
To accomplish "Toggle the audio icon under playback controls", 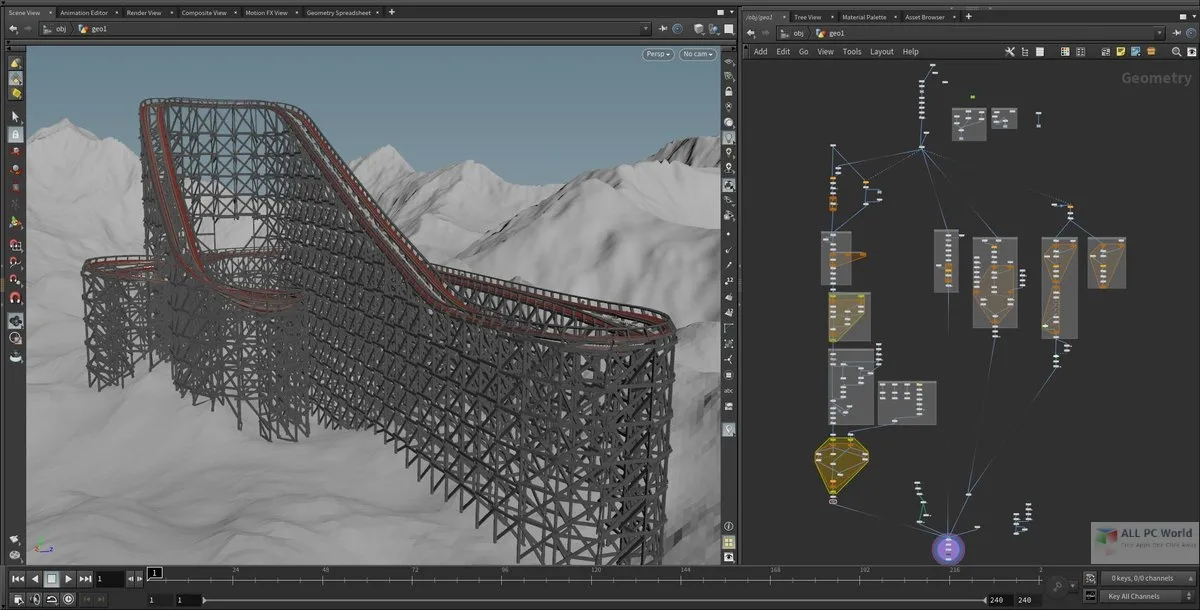I will click(x=34, y=599).
